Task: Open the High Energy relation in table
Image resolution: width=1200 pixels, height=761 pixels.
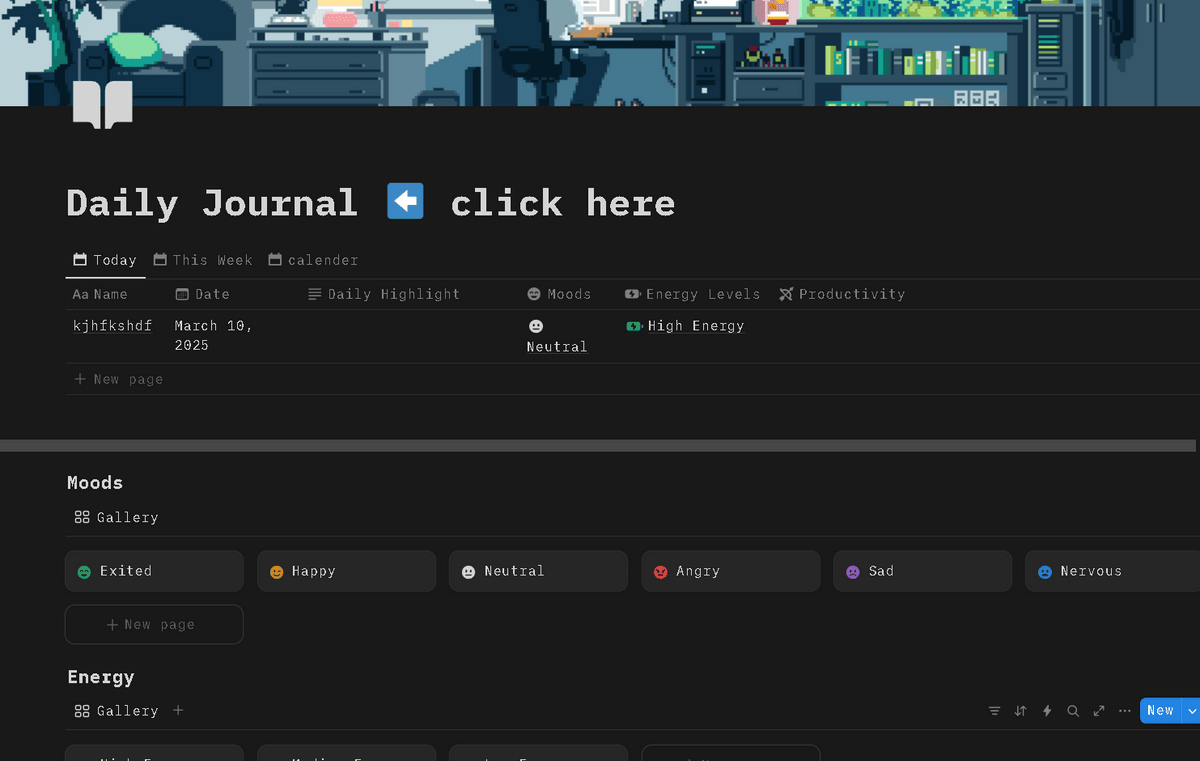Action: [x=696, y=326]
